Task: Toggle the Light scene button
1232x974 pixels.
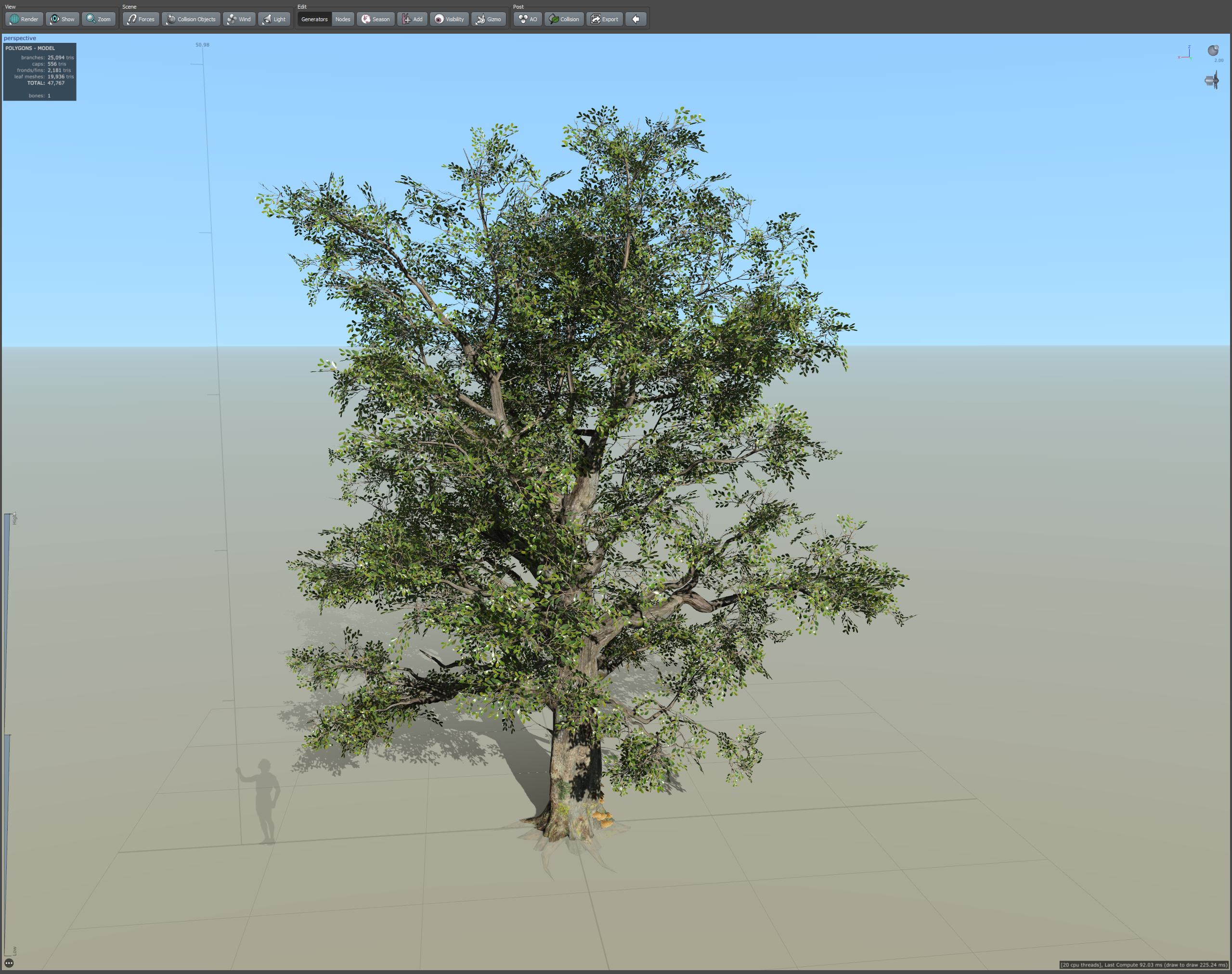Action: (x=274, y=19)
